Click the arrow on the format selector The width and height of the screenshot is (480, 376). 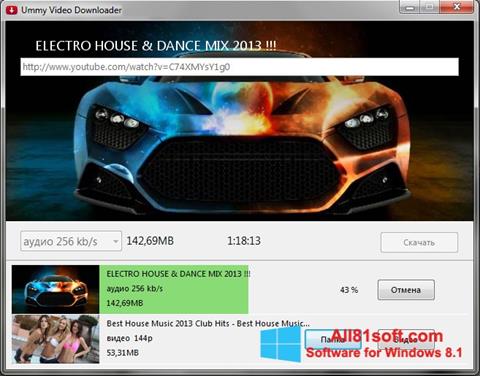pos(116,241)
